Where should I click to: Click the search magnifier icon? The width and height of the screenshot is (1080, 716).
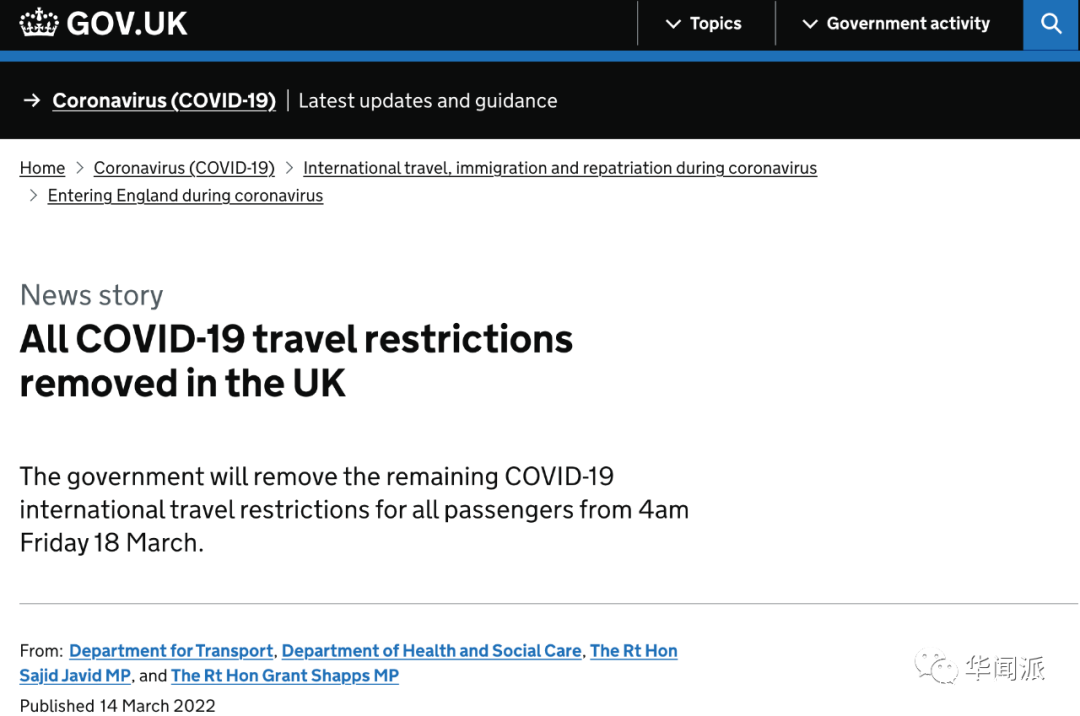[x=1051, y=24]
